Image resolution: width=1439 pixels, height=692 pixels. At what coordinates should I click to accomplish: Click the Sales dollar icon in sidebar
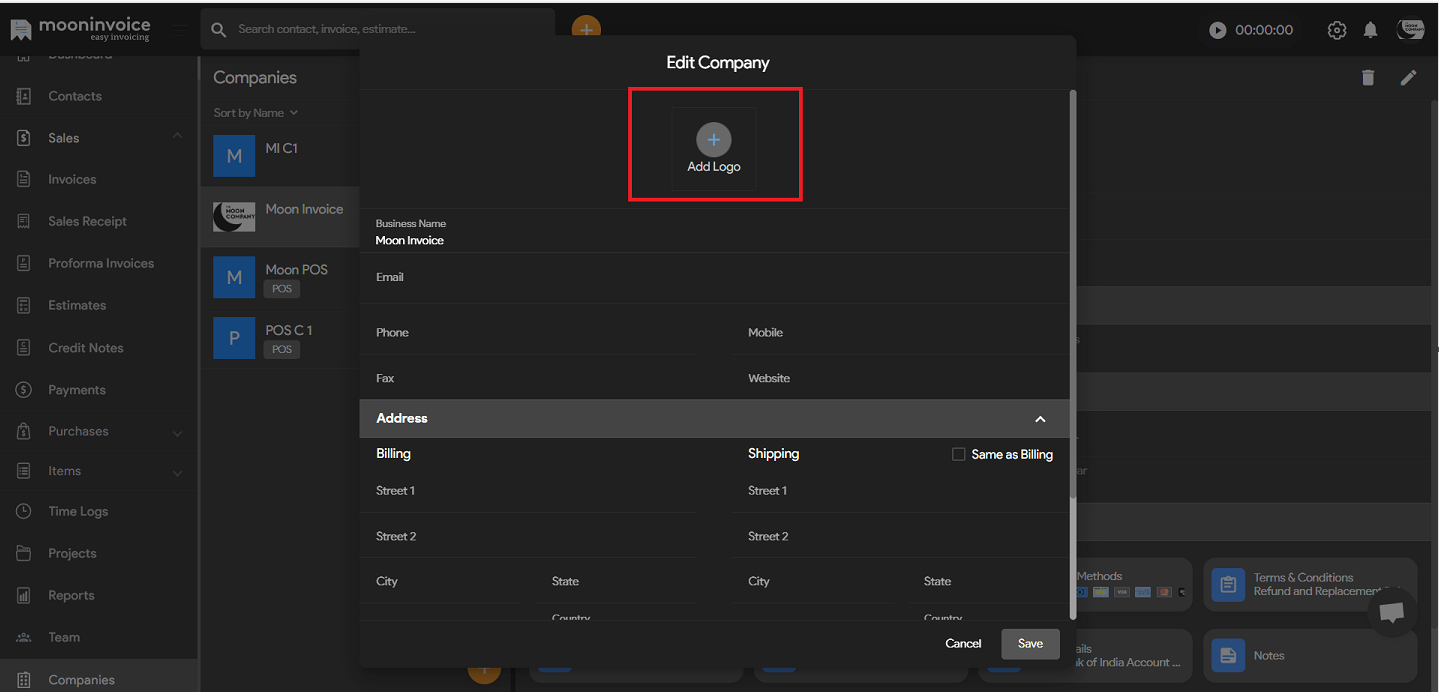[24, 138]
